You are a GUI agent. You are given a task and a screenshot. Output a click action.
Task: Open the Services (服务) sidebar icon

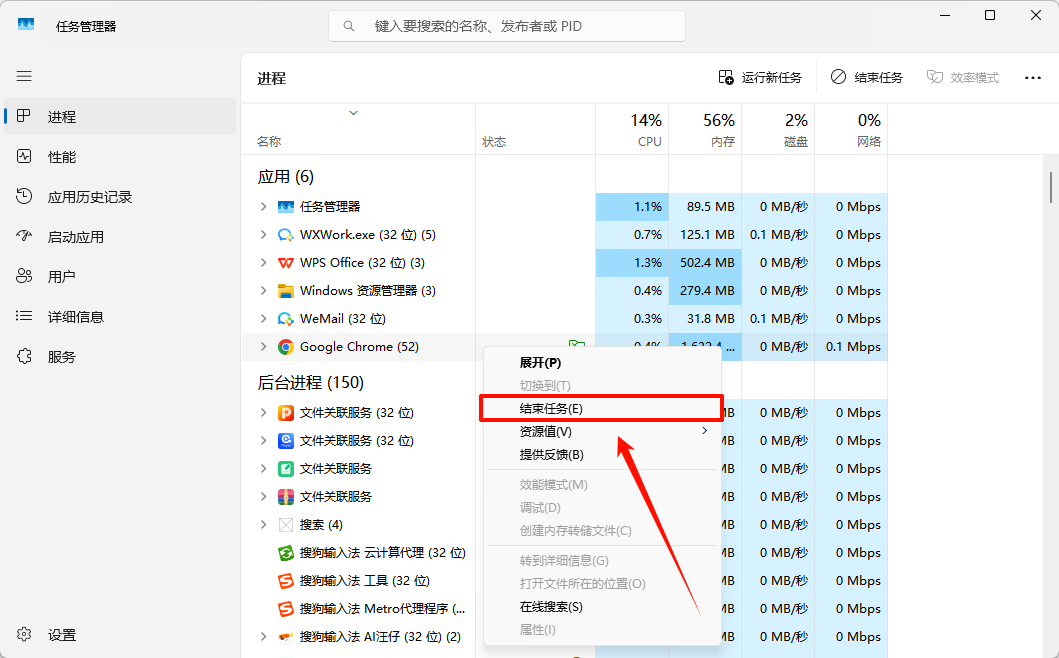click(x=24, y=357)
